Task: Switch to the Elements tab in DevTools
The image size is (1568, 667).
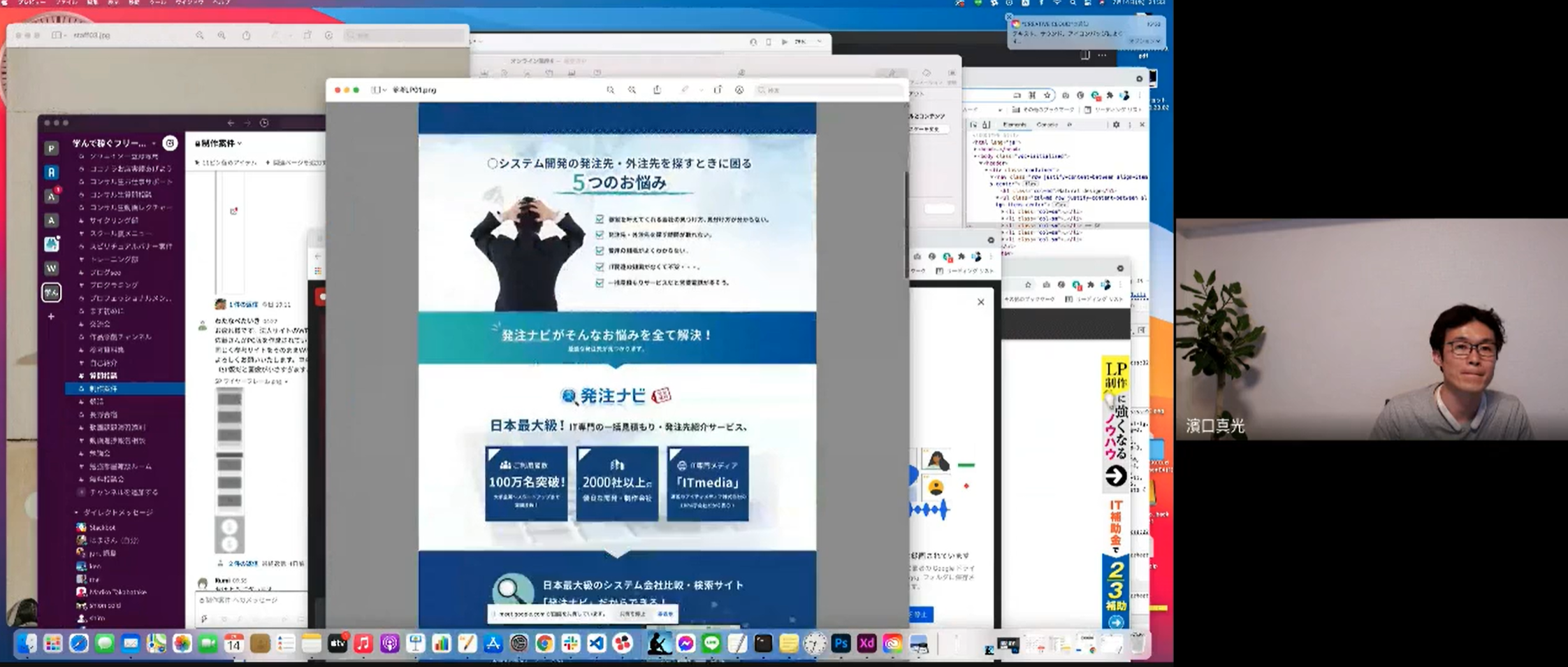Action: tap(1014, 124)
